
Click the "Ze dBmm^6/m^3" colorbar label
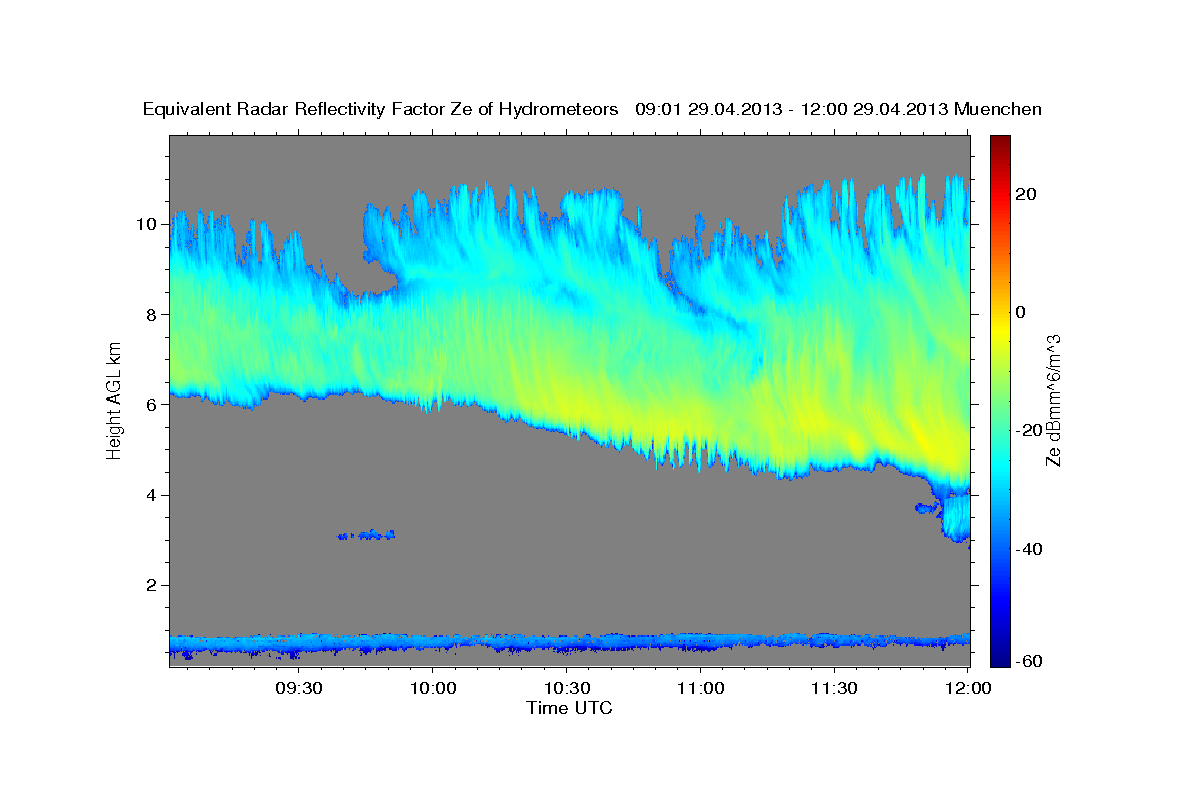(x=1053, y=400)
